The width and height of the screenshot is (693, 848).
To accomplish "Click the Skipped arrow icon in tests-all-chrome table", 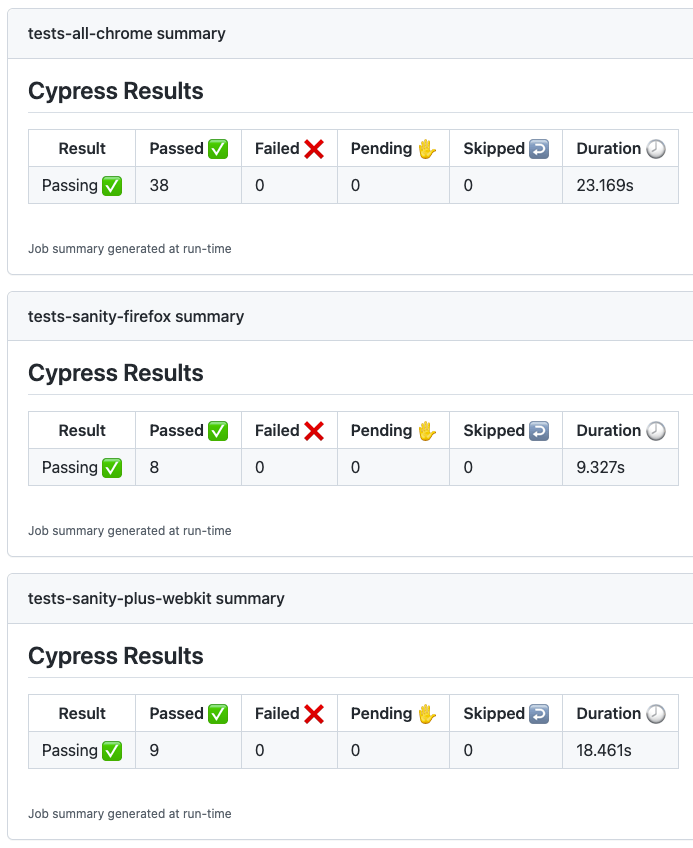I will pos(539,149).
